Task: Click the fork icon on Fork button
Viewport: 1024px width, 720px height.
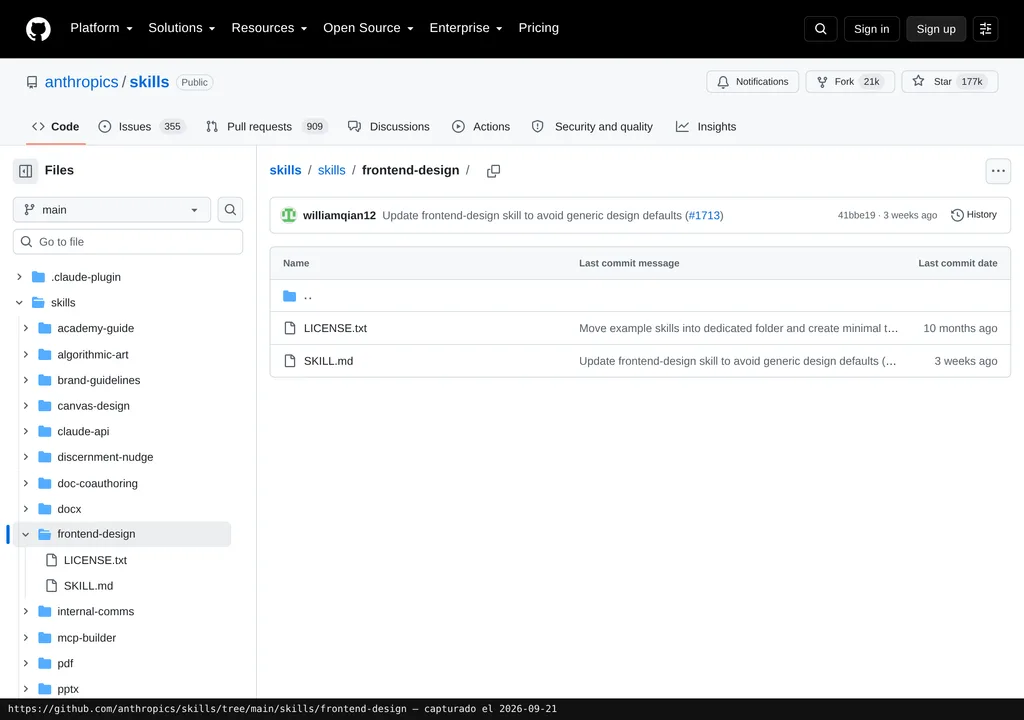Action: [x=822, y=82]
